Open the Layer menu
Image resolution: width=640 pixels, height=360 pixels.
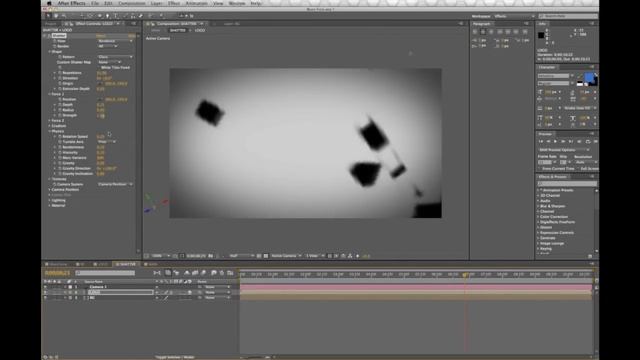156,3
